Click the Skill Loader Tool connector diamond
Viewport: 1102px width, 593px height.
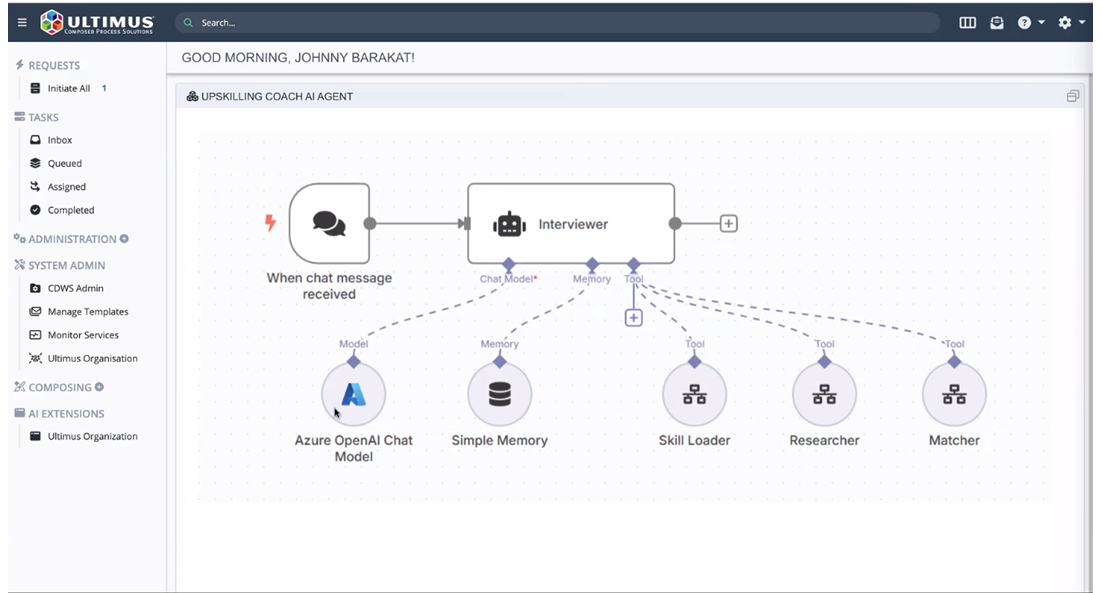coord(694,361)
